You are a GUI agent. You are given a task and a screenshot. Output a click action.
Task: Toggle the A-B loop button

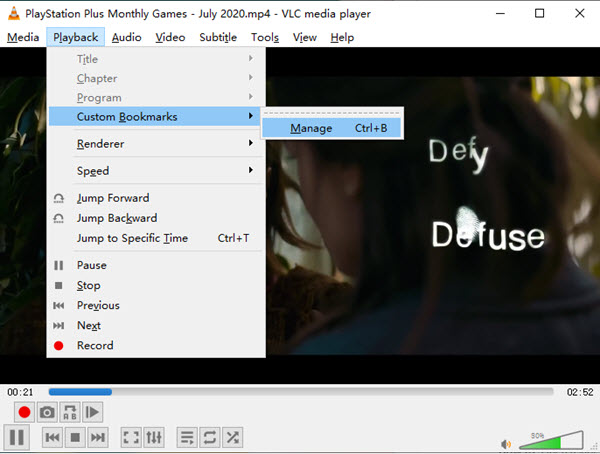70,412
